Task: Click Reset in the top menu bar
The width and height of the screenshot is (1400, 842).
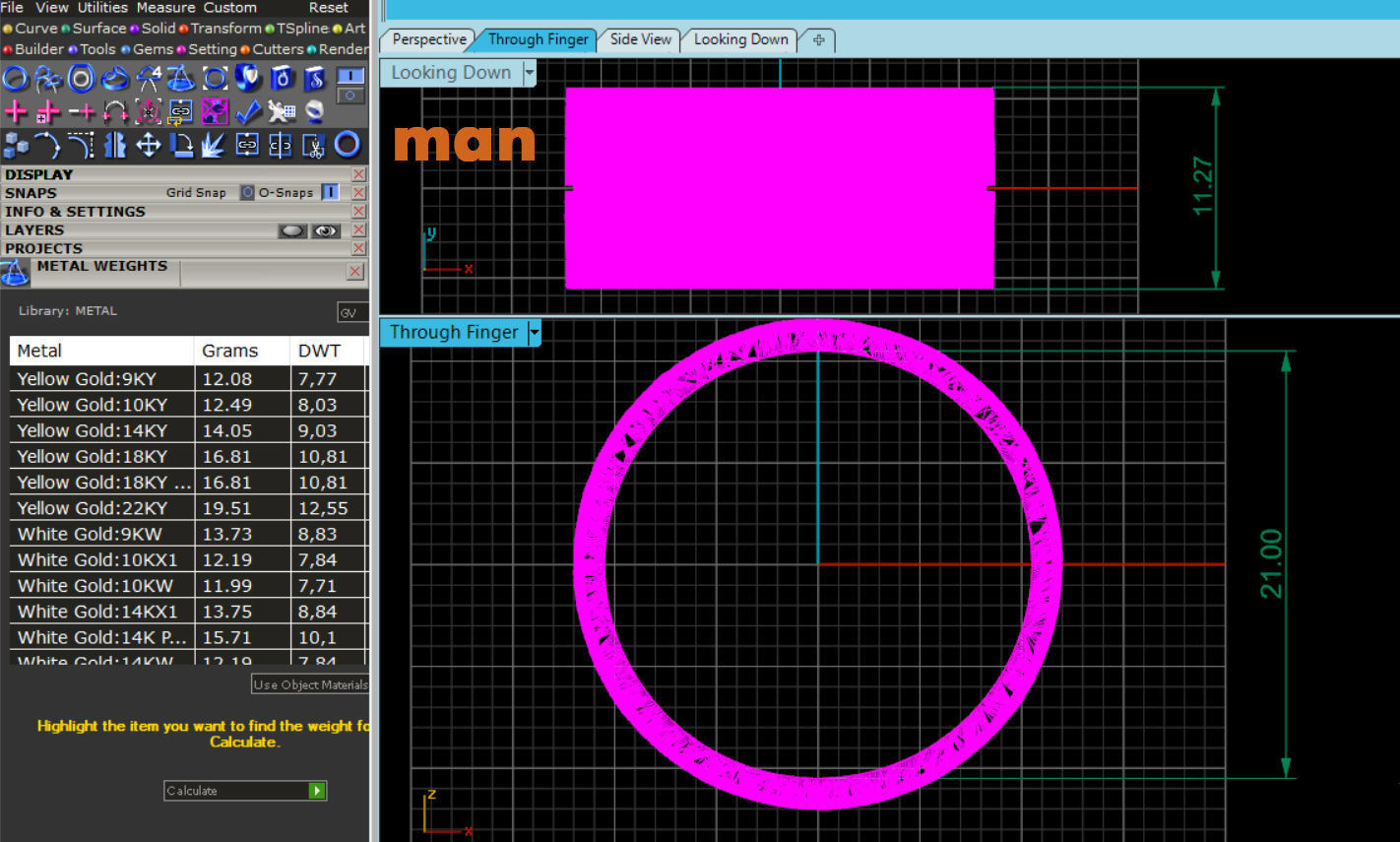Action: 329,8
